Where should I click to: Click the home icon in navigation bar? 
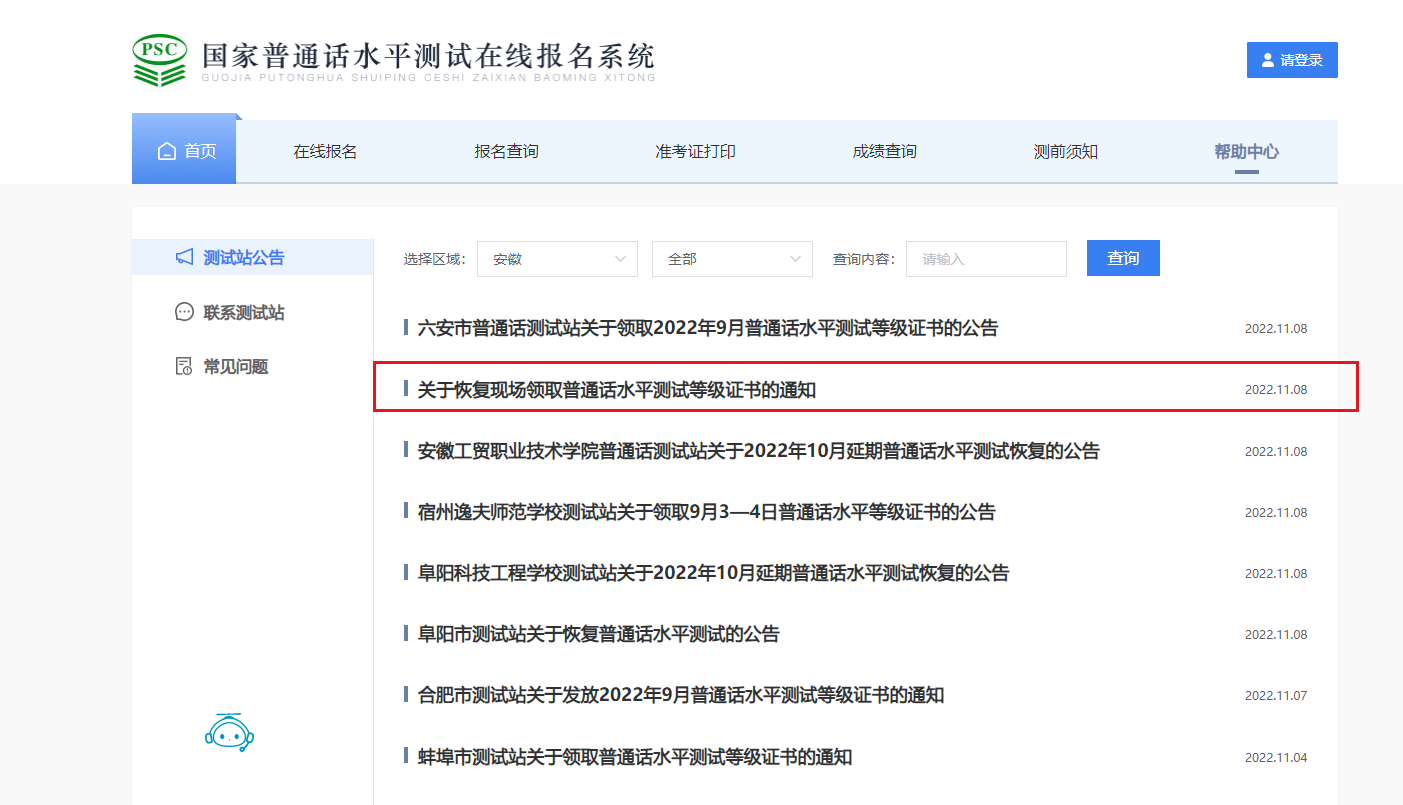point(167,151)
